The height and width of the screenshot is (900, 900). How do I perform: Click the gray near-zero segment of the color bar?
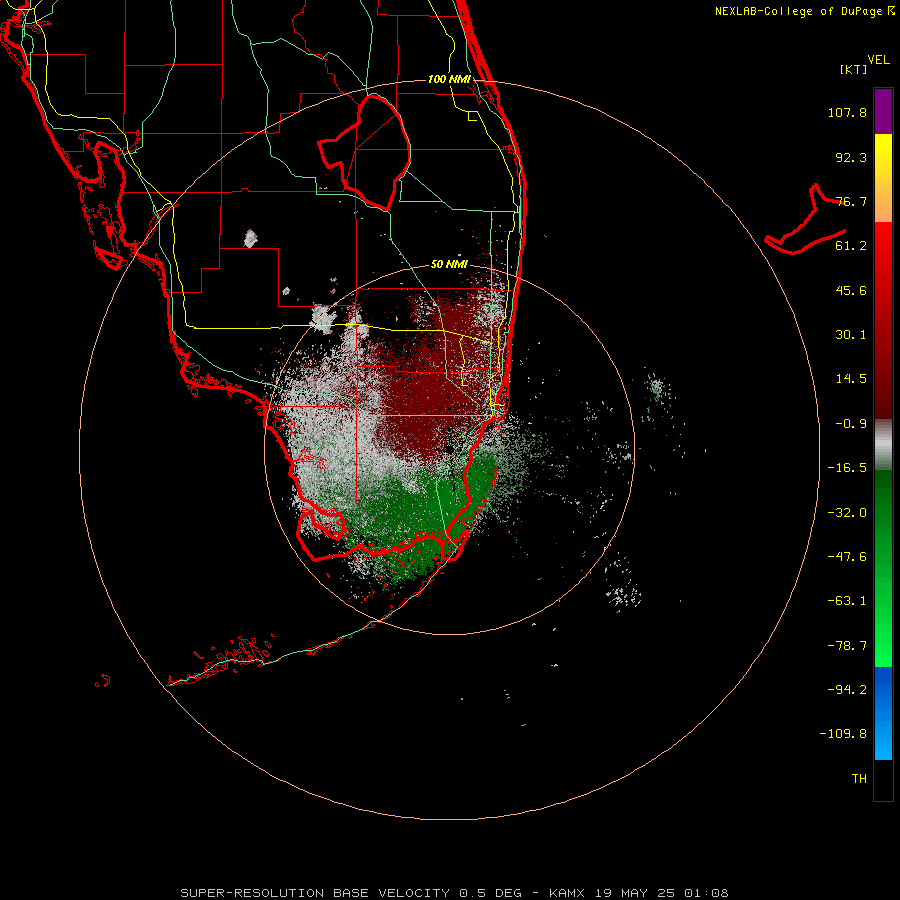tap(883, 442)
